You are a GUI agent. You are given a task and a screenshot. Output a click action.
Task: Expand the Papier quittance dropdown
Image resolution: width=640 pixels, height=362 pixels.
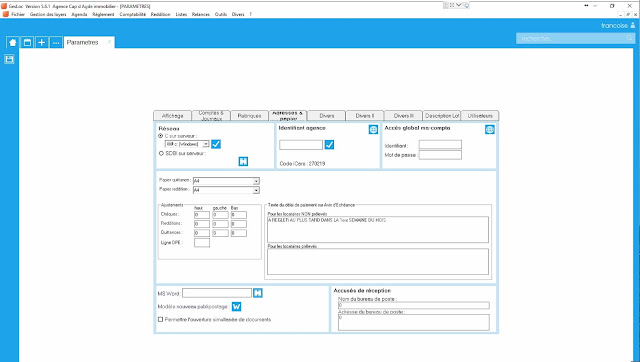click(x=256, y=181)
